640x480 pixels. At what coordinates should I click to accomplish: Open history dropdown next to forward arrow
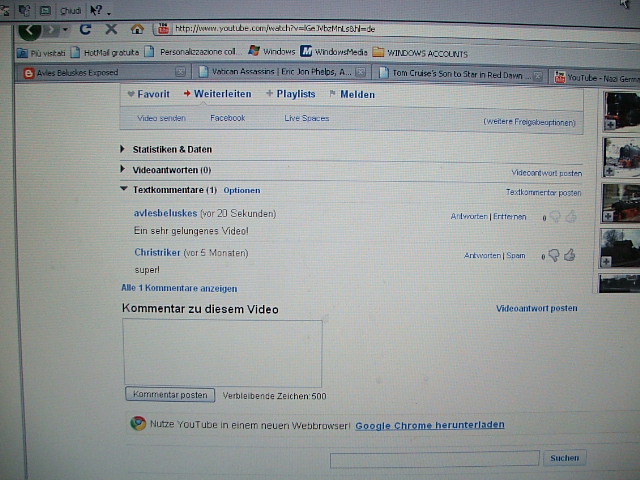pos(65,29)
